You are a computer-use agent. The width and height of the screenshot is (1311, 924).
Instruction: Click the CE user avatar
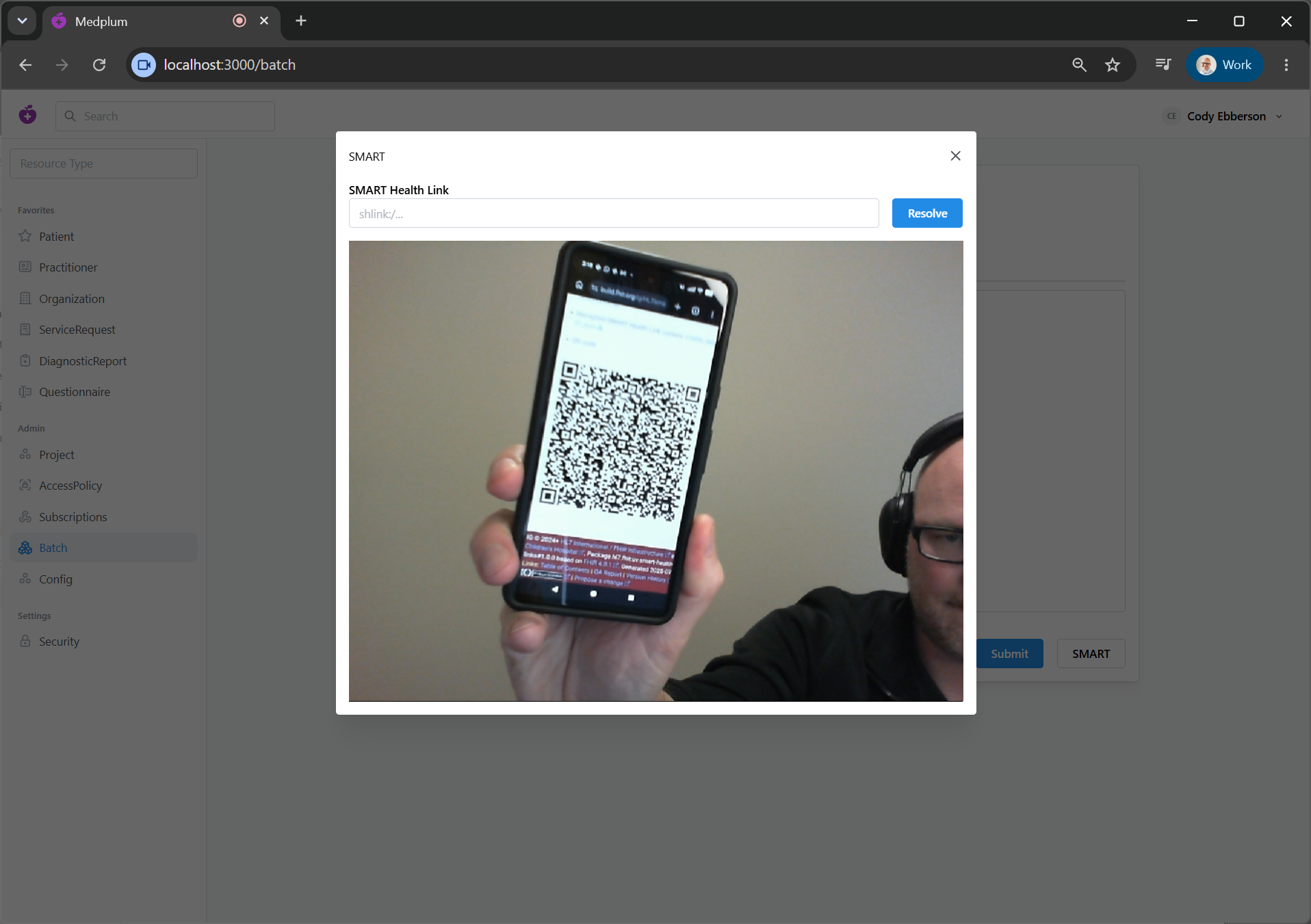click(1172, 116)
